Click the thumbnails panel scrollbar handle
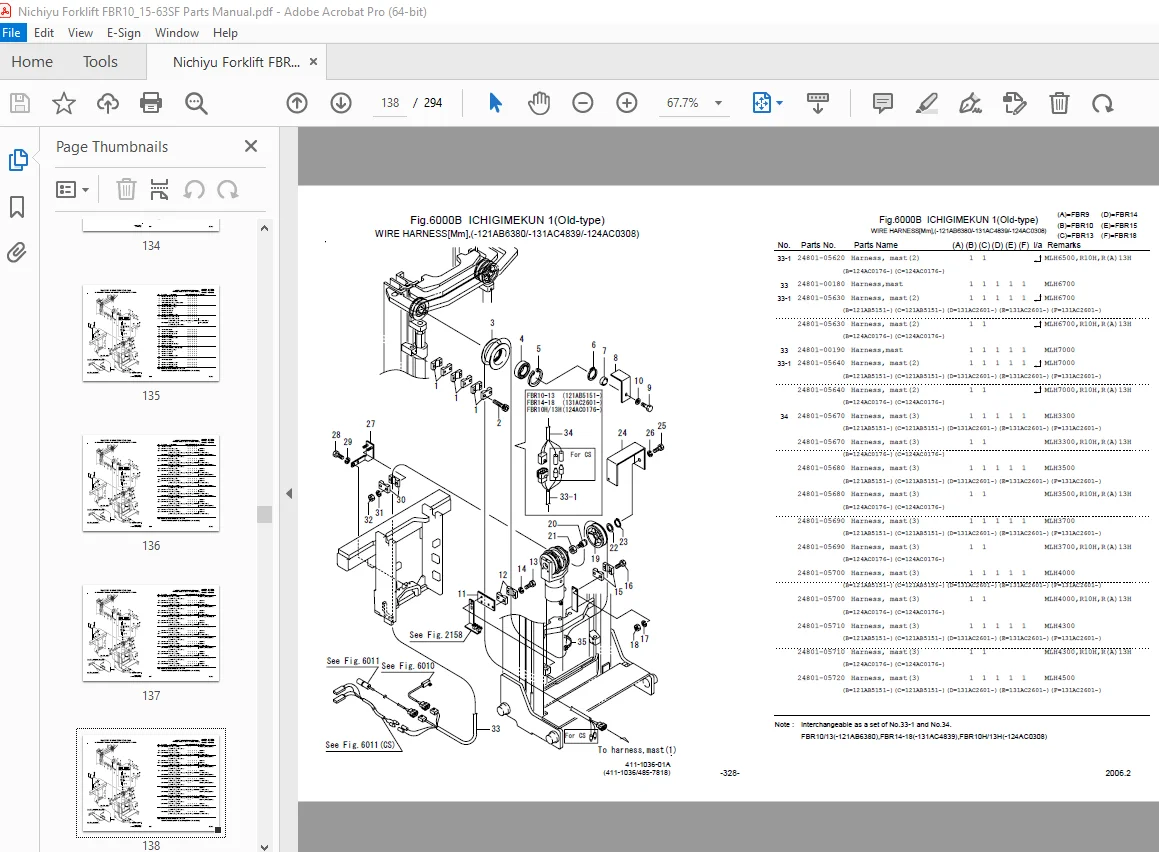 [x=265, y=514]
